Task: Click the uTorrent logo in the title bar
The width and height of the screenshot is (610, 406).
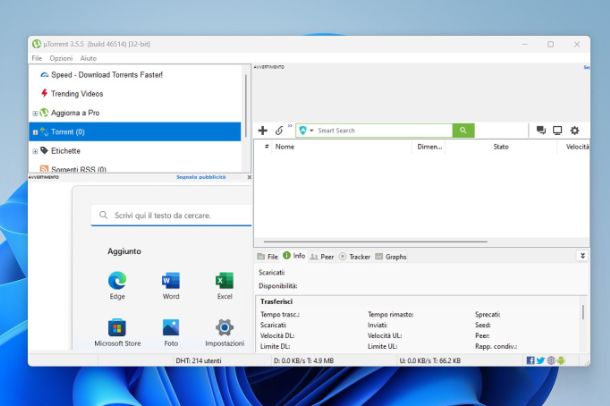Action: pos(37,44)
